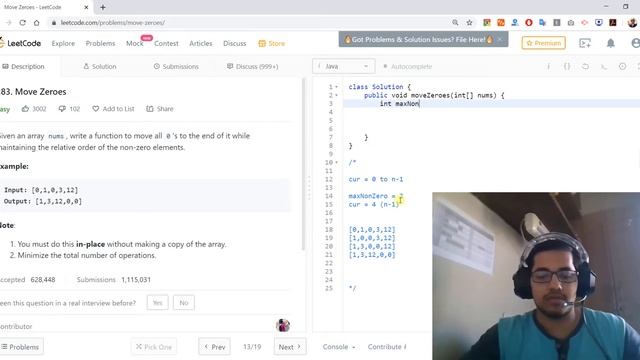Close the Move Zeroes browser tab
Image resolution: width=640 pixels, height=360 pixels.
tap(86, 7)
